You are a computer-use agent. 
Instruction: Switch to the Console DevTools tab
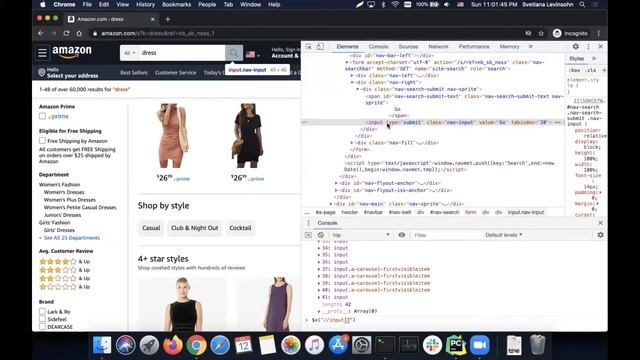[378, 47]
